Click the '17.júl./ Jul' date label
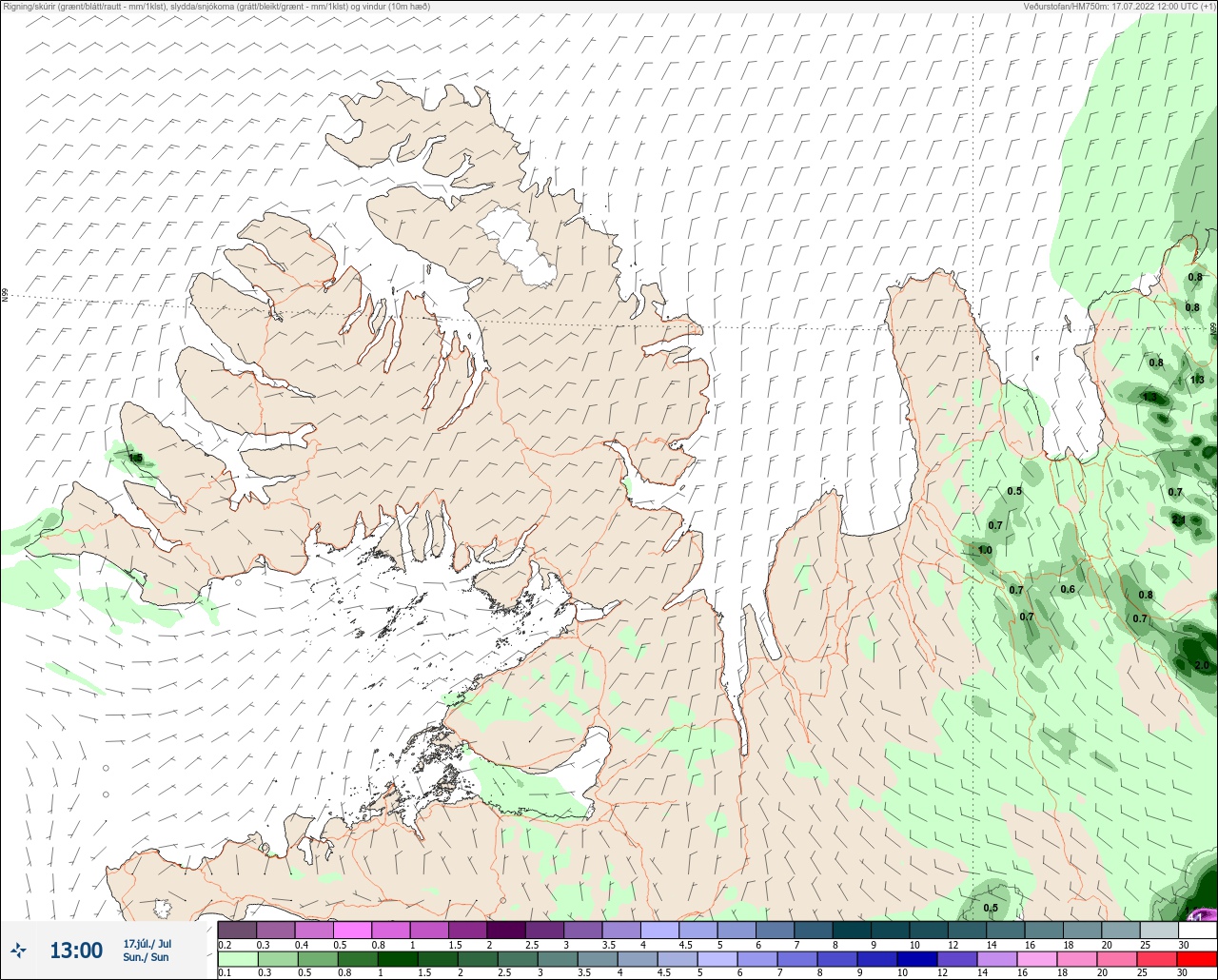This screenshot has width=1218, height=980. pyautogui.click(x=147, y=944)
